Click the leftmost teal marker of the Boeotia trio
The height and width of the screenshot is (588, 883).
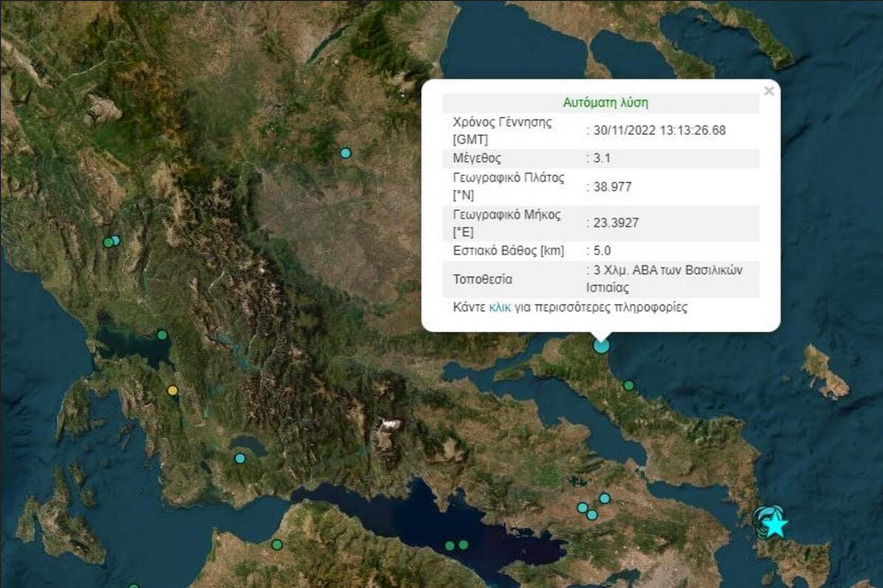point(582,508)
